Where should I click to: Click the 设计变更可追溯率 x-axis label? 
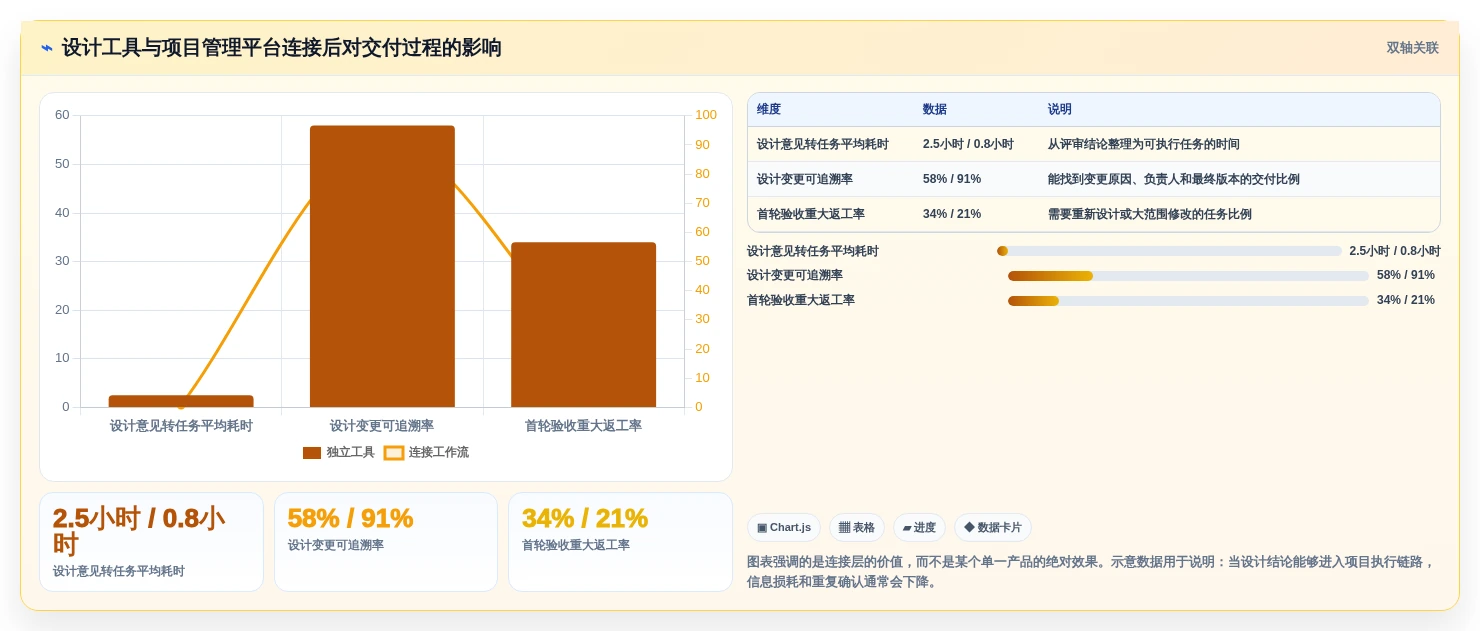[x=382, y=426]
